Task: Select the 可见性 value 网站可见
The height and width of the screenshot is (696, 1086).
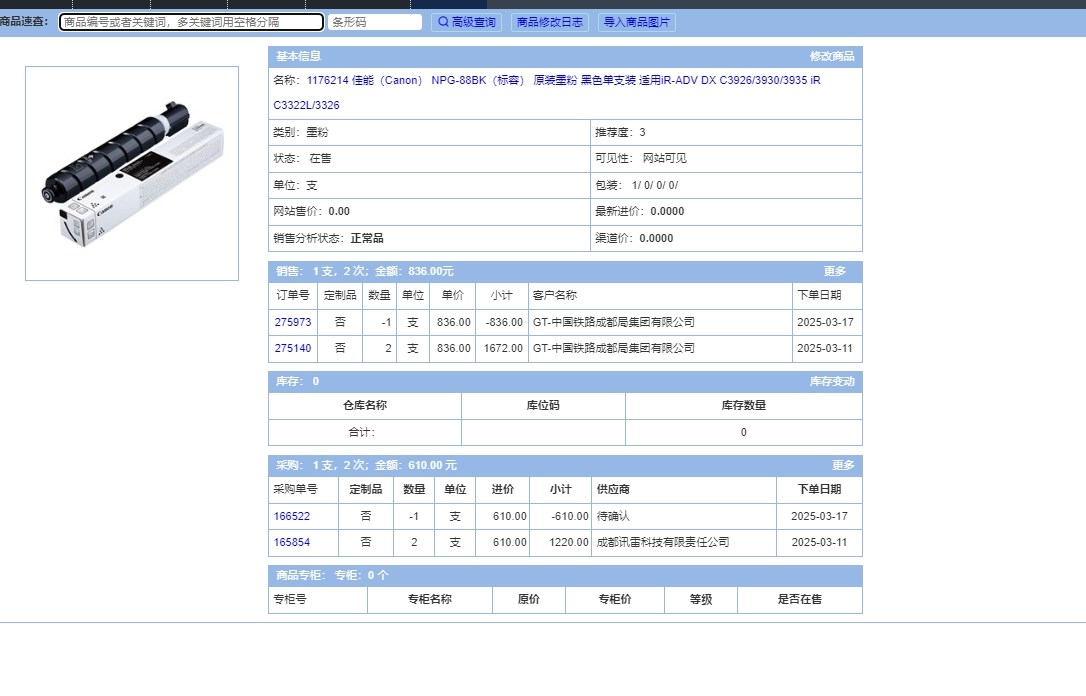Action: point(665,159)
